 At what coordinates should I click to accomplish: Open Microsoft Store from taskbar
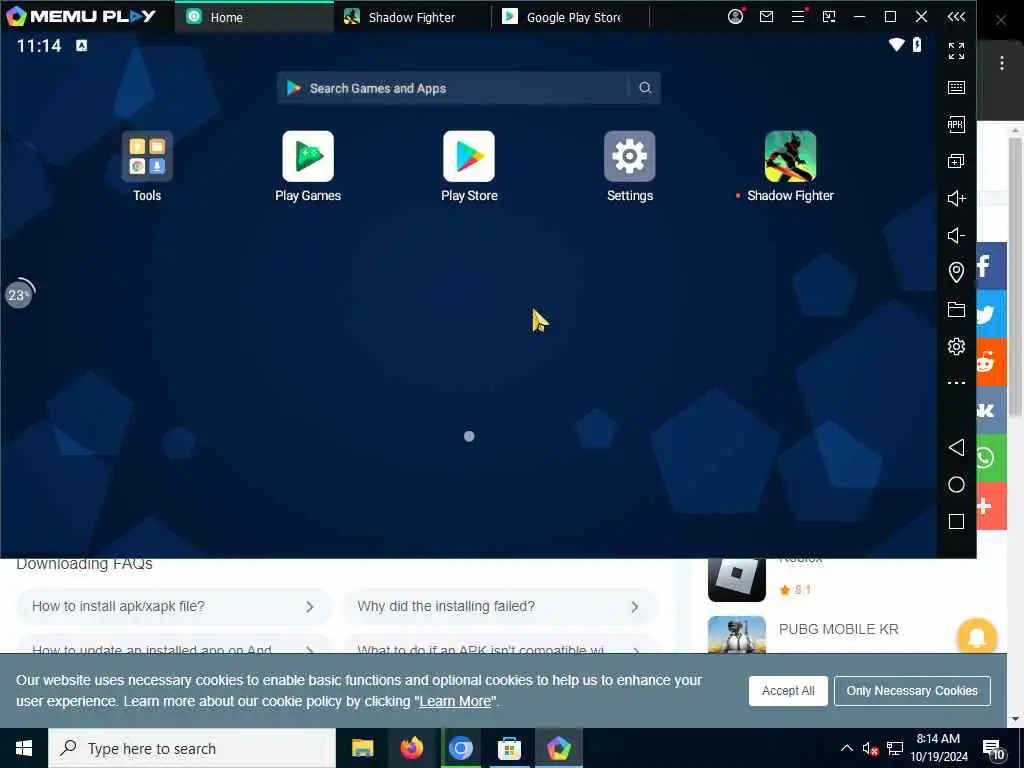[x=509, y=748]
